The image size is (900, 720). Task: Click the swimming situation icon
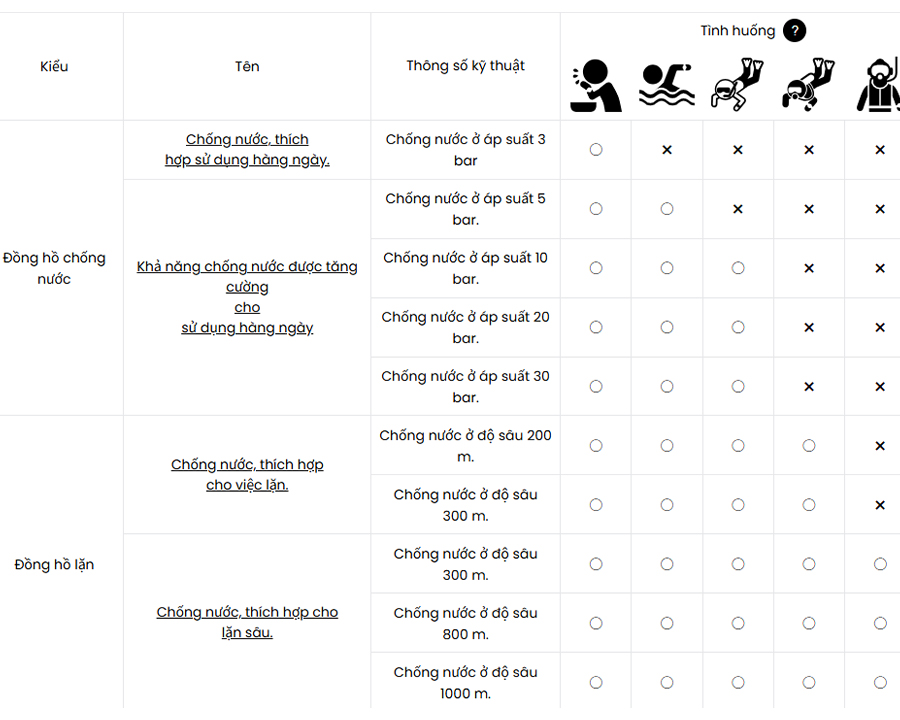pos(666,85)
